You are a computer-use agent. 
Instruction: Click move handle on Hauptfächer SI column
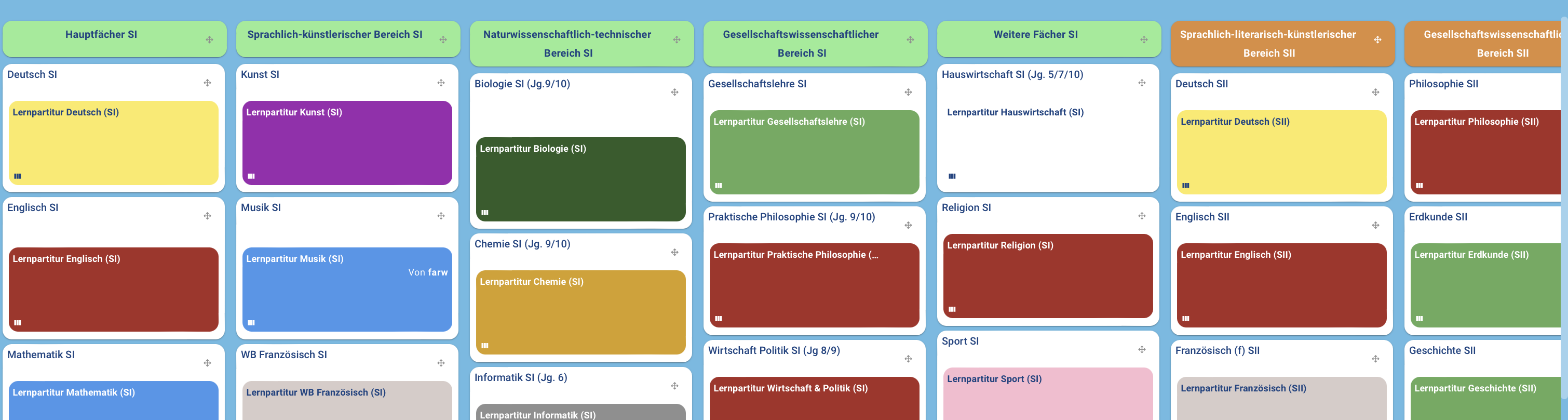(209, 40)
